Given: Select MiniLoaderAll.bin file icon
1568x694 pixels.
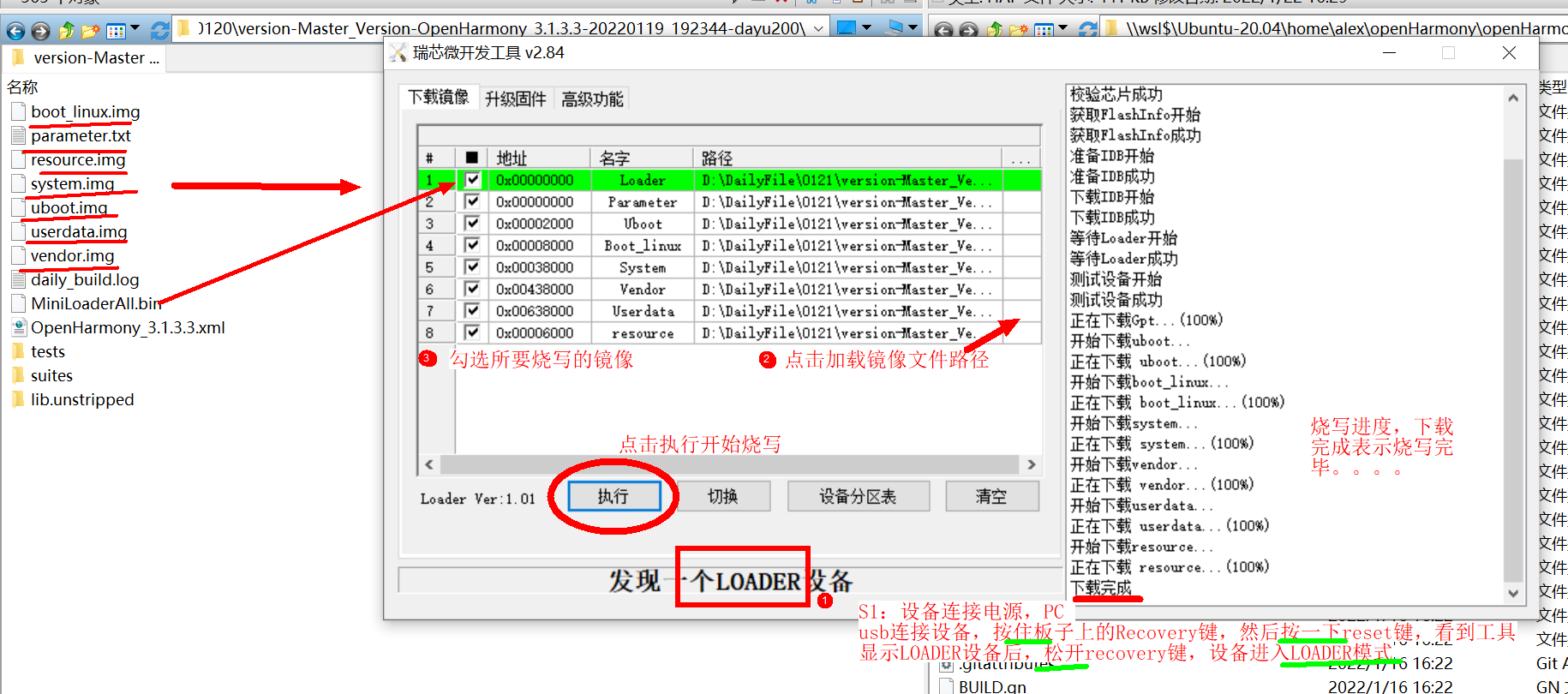Looking at the screenshot, I should [x=19, y=303].
